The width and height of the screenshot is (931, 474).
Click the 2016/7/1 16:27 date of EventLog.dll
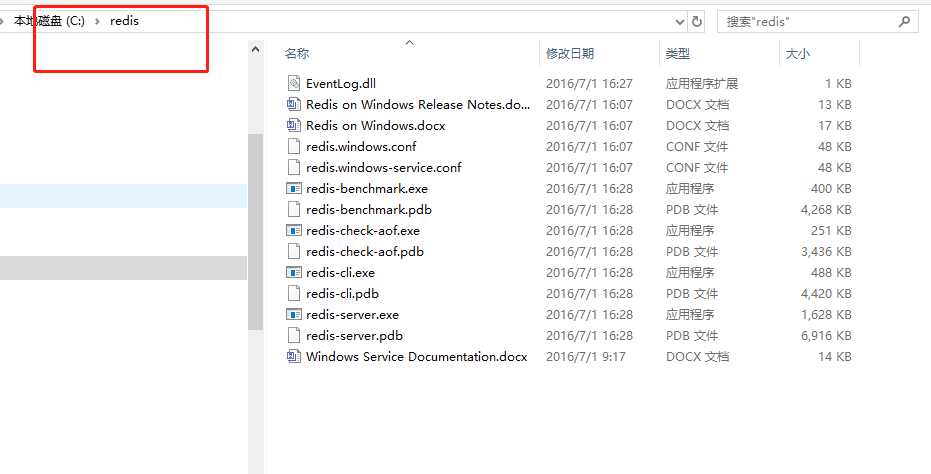point(590,84)
